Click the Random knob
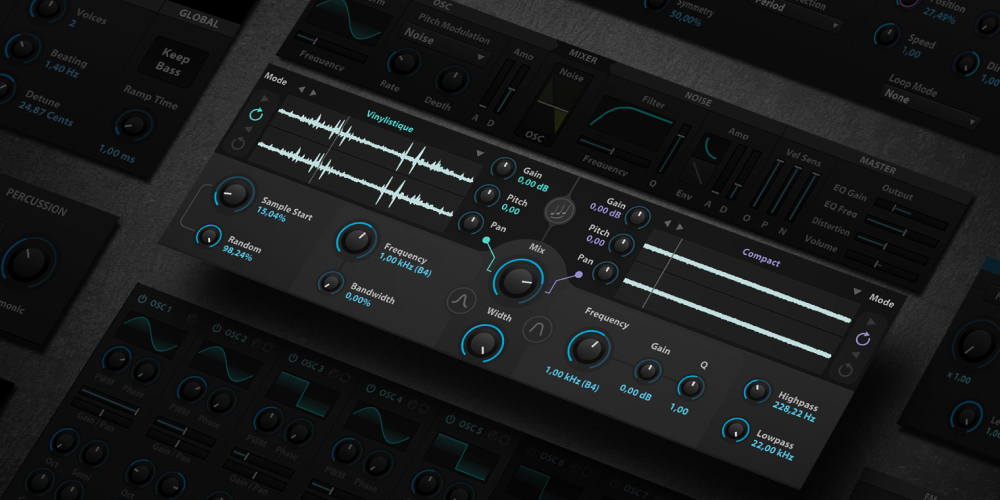The image size is (1000, 500). click(x=207, y=236)
